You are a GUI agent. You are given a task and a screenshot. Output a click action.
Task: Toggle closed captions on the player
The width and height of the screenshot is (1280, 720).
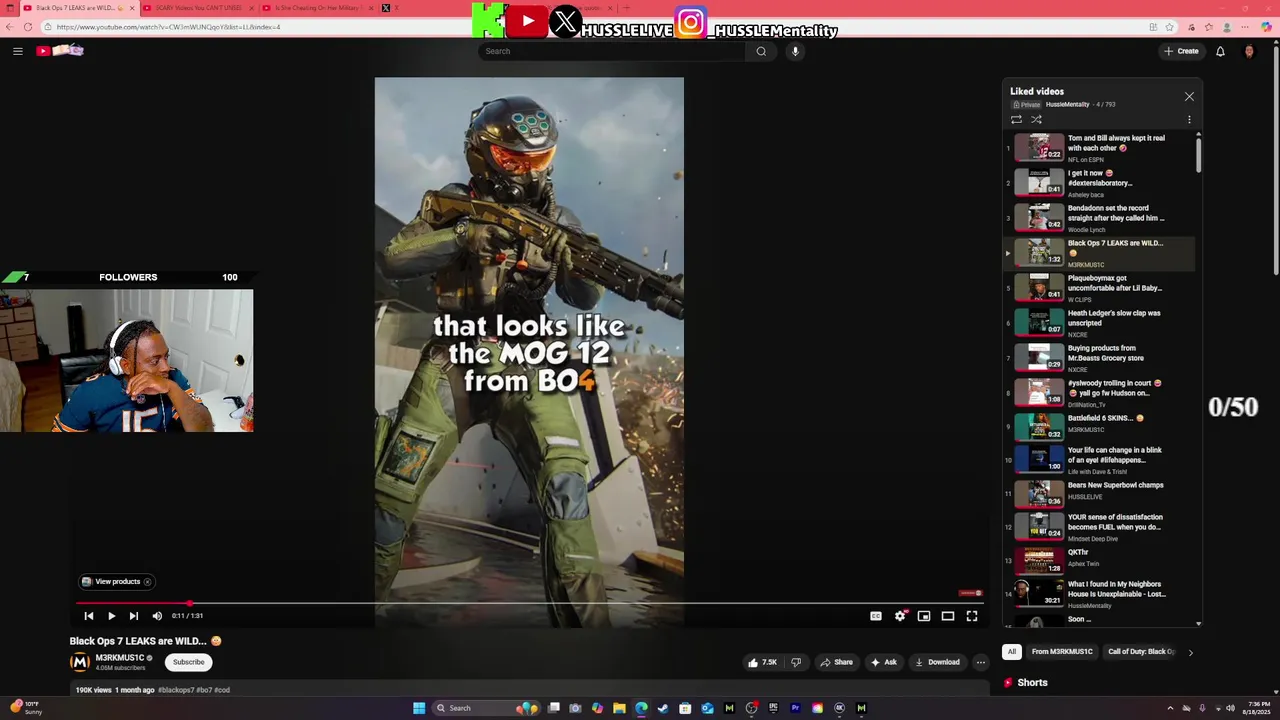[876, 616]
